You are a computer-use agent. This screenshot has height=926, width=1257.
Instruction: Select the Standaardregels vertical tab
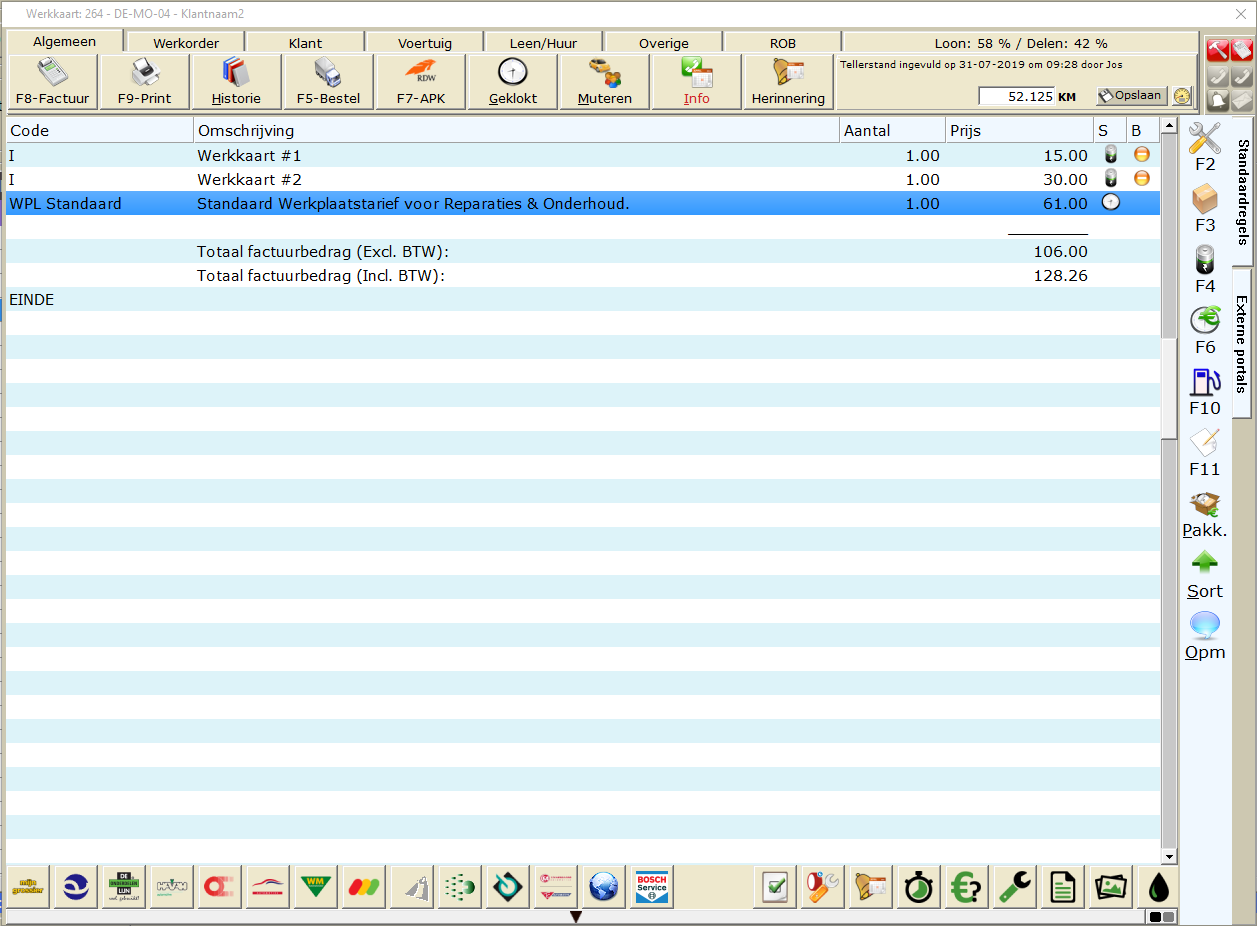tap(1243, 191)
